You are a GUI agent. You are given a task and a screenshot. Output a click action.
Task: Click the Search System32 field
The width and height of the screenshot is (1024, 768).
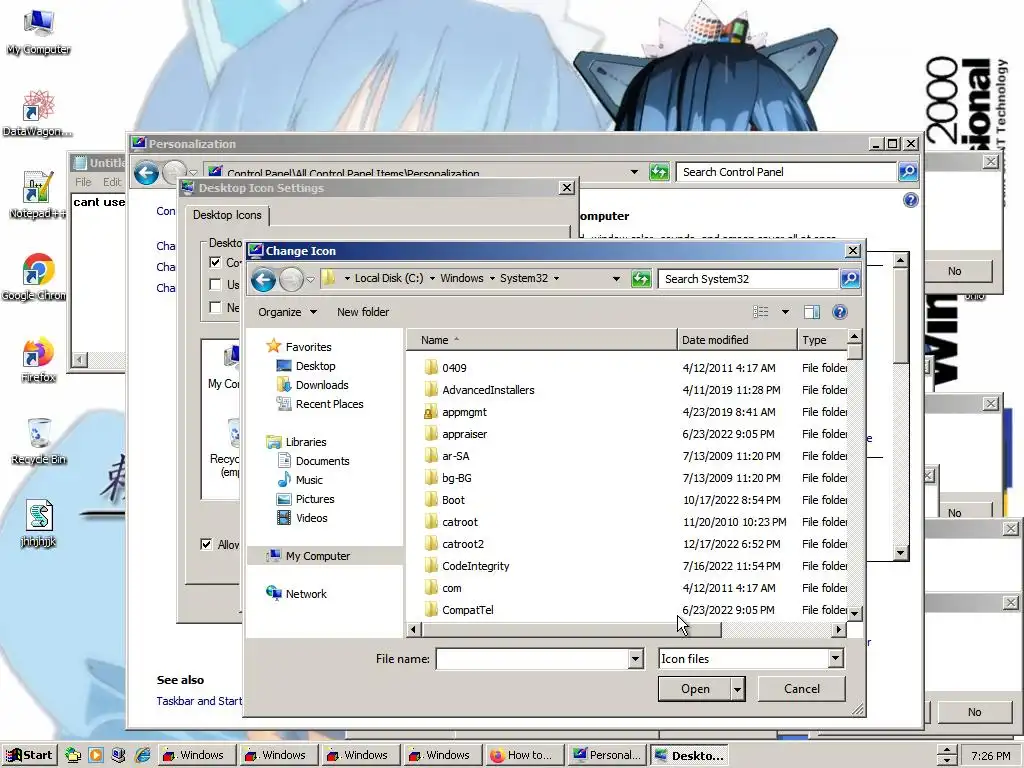[x=748, y=279]
